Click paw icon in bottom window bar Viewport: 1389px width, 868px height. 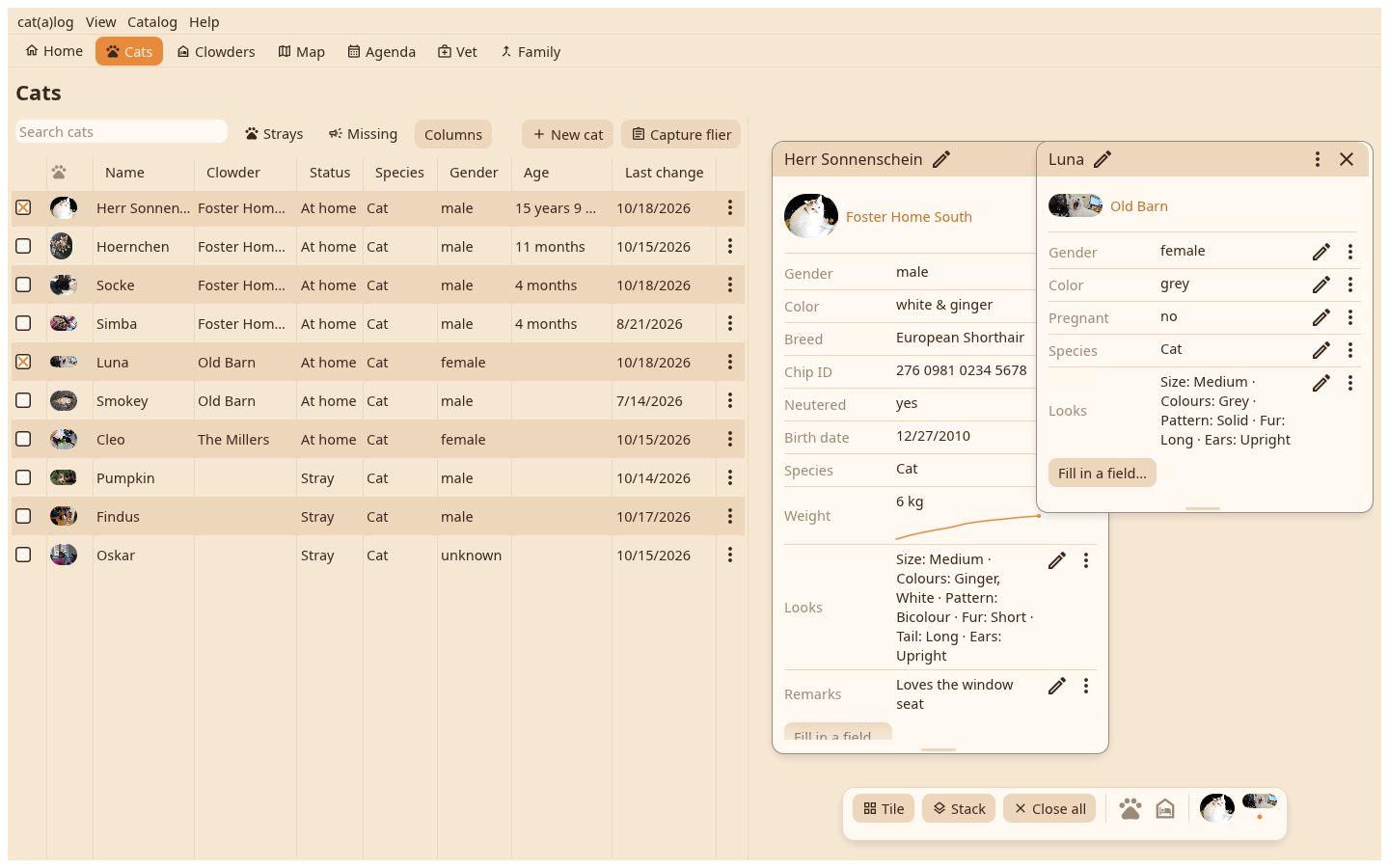pos(1130,808)
